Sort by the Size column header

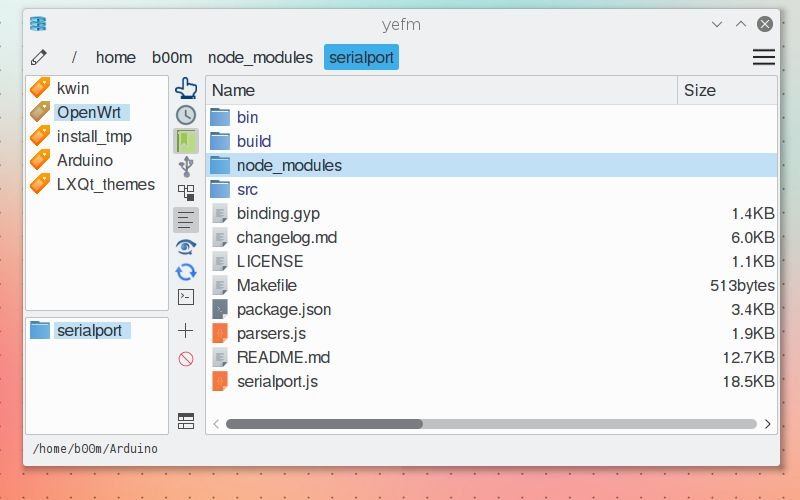pyautogui.click(x=727, y=90)
